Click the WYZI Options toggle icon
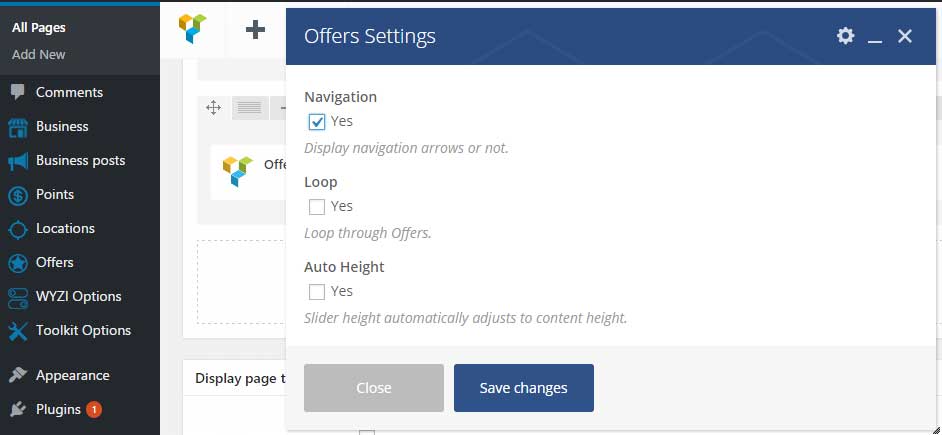The image size is (942, 435). point(18,297)
